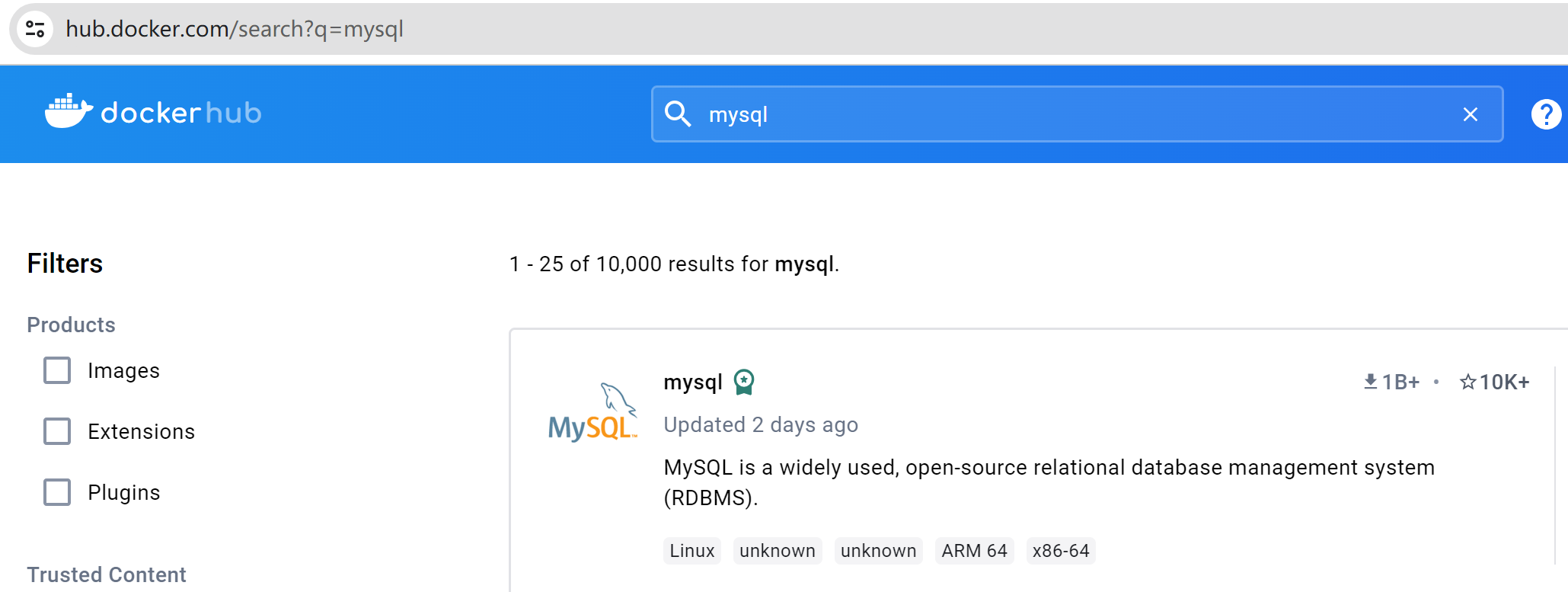The image size is (1568, 592).
Task: Click the first unknown tag chip
Action: click(777, 551)
